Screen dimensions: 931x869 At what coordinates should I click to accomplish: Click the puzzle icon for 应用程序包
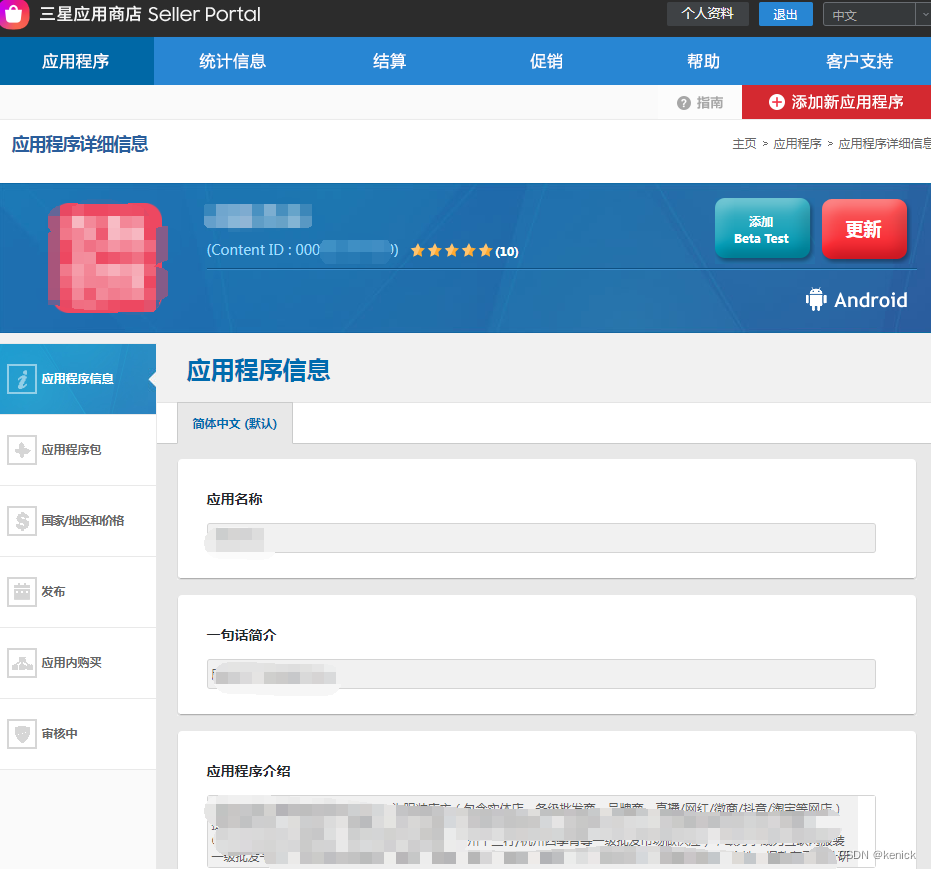22,450
